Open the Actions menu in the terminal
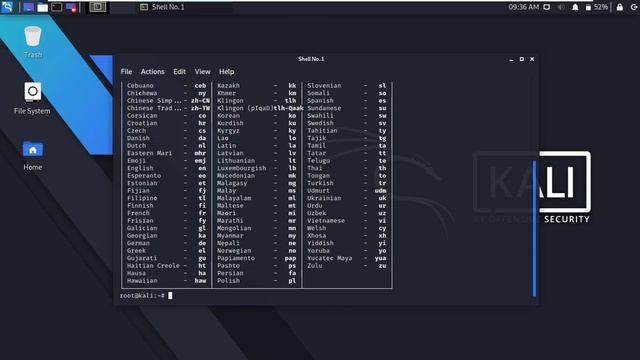 click(152, 71)
